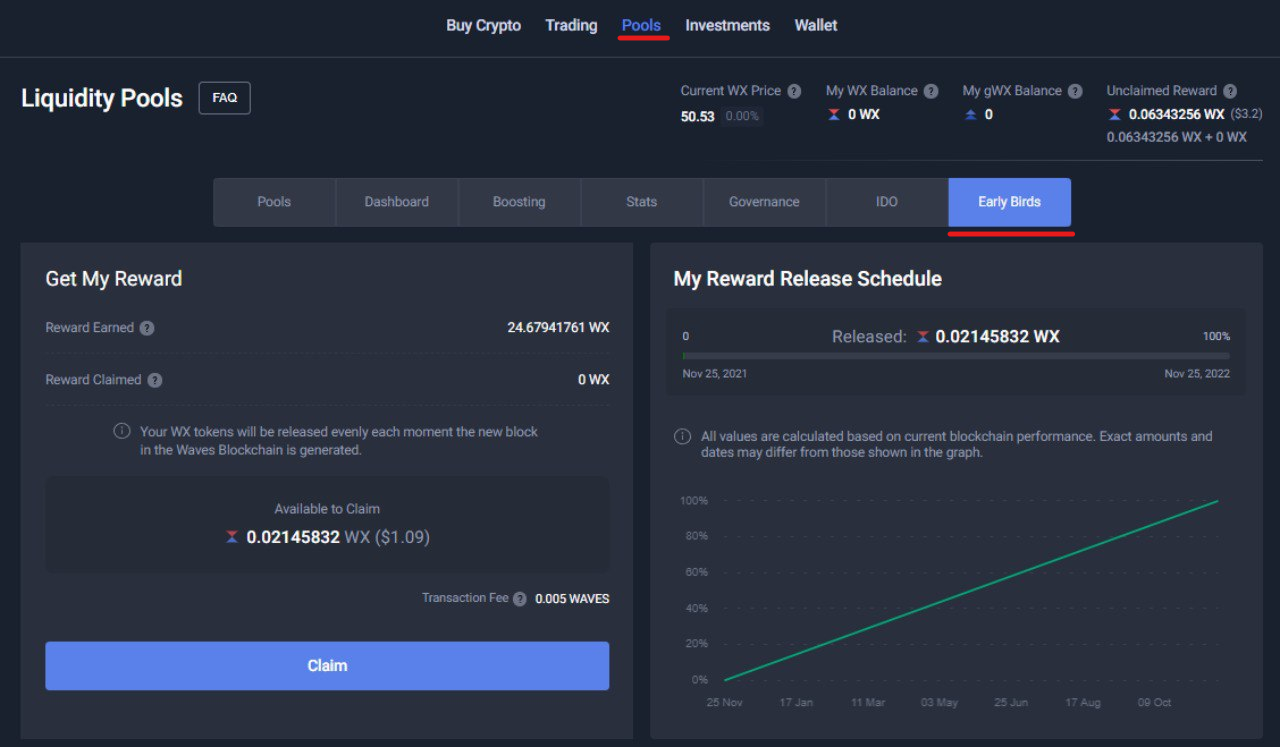The height and width of the screenshot is (747, 1280).
Task: Click the 09 Oct label on chart axis
Action: coord(1154,703)
